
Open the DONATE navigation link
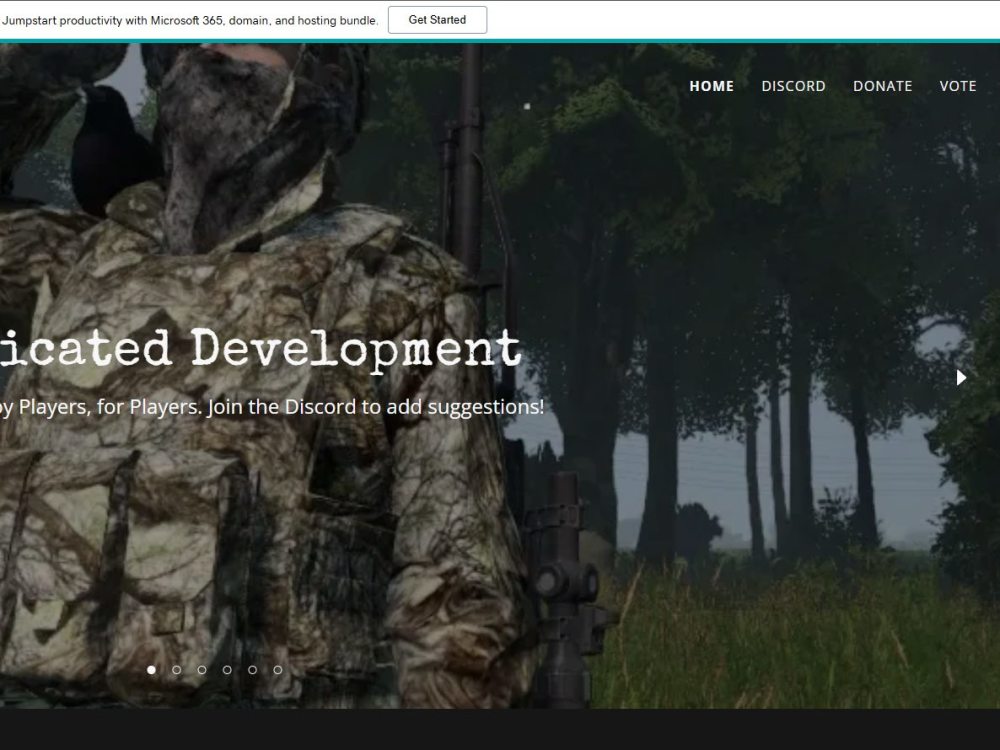click(x=883, y=86)
